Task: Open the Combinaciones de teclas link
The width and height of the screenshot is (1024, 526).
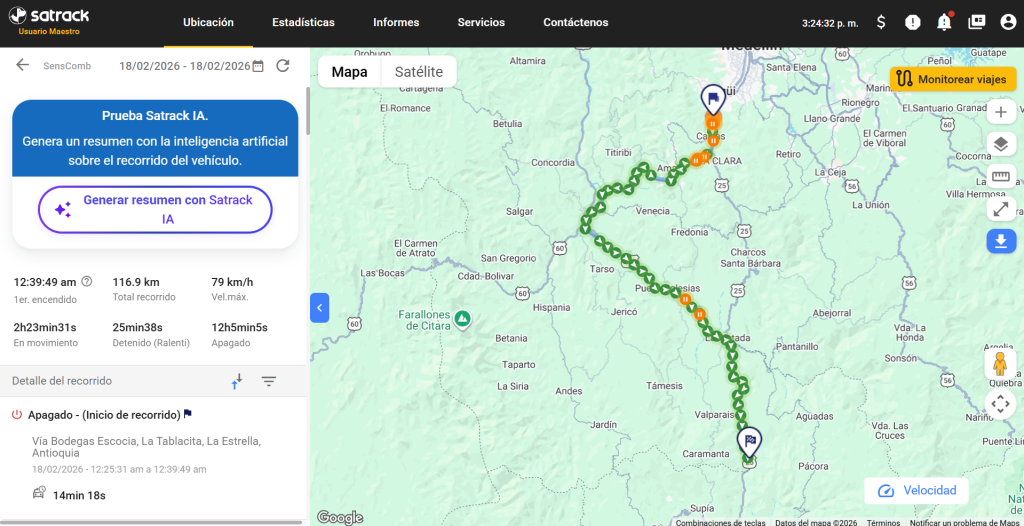Action: 720,522
